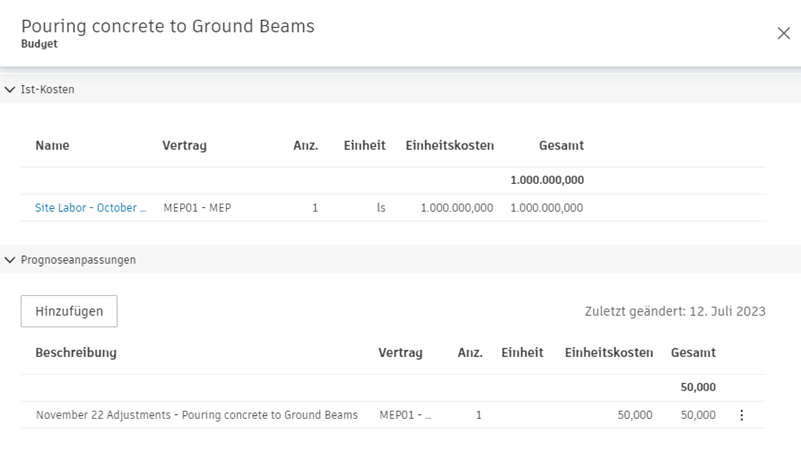
Task: Open the Site Labor - October link
Action: tap(91, 208)
